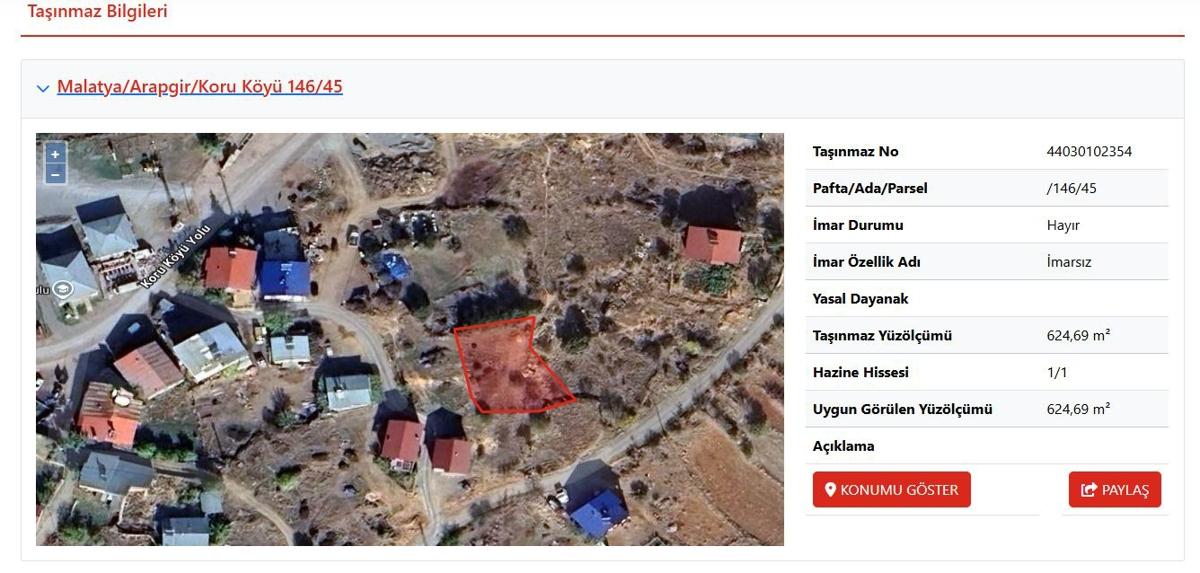Click the Açıklama row label
The image size is (1200, 573).
click(844, 446)
